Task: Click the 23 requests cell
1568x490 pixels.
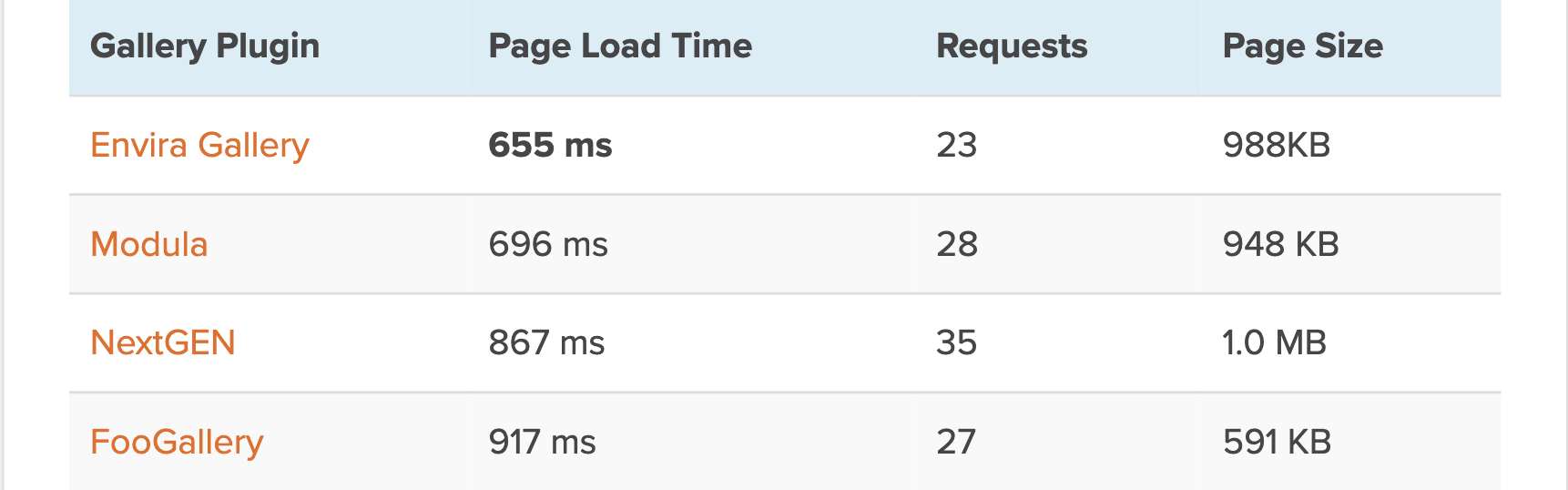Action: pos(956,146)
